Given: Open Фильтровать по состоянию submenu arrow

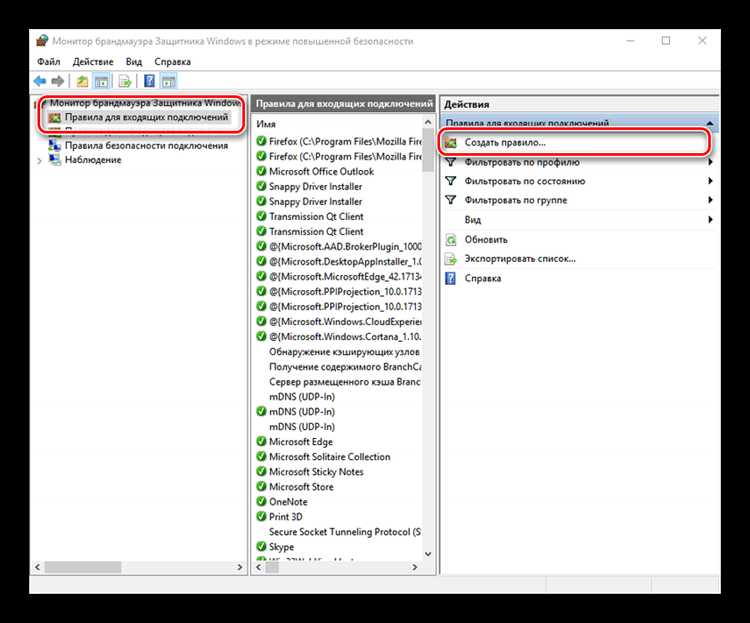Looking at the screenshot, I should [710, 182].
